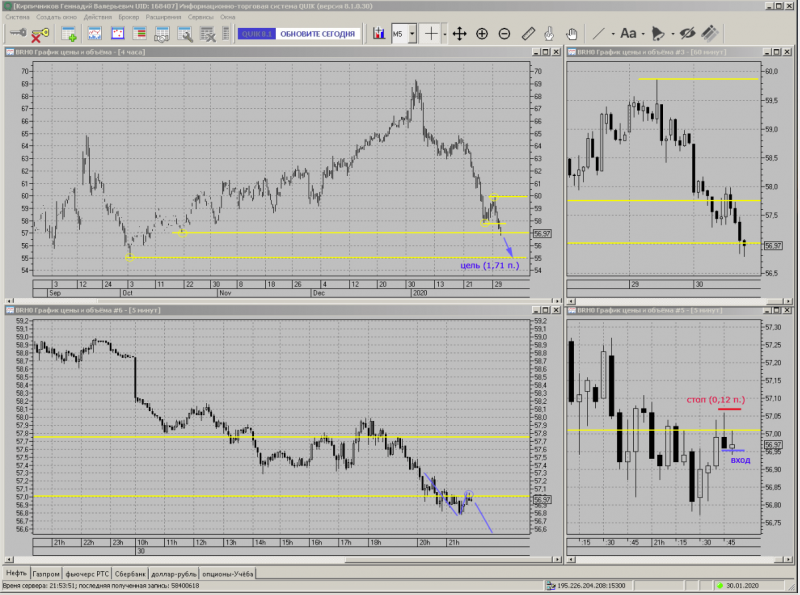Select the line drawing tool
This screenshot has height=595, width=800.
pyautogui.click(x=598, y=34)
